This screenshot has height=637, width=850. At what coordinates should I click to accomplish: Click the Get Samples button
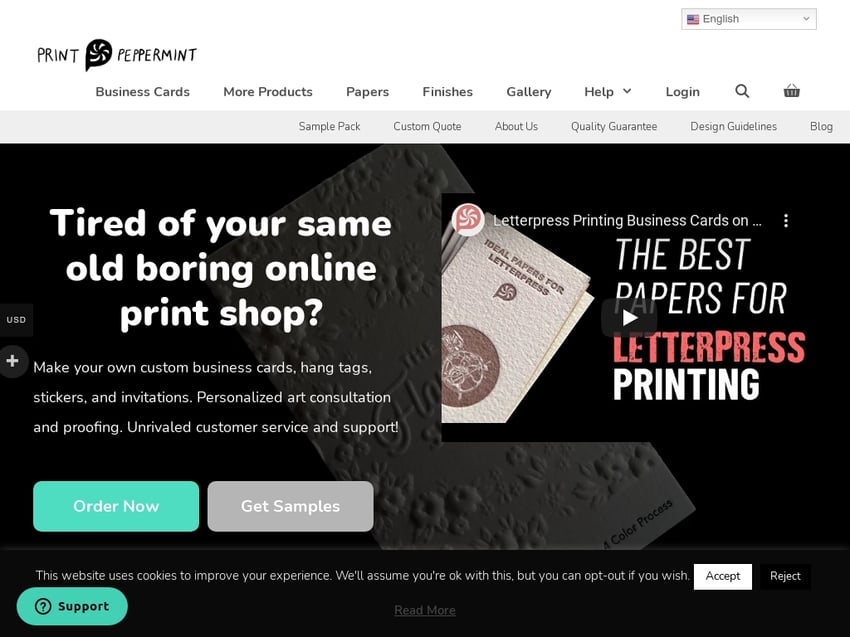coord(291,506)
